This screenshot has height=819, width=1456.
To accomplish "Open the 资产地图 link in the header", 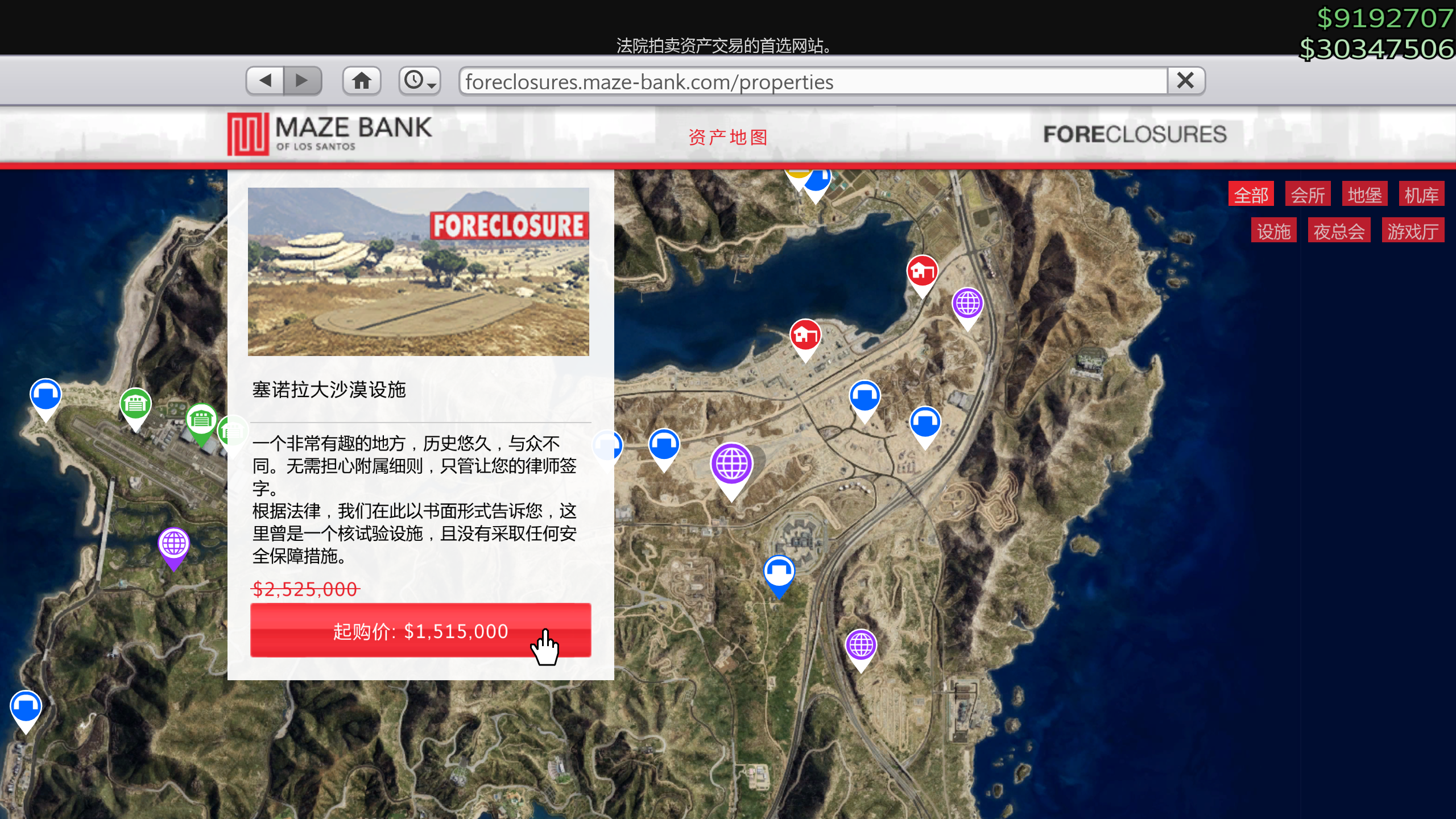I will pyautogui.click(x=728, y=137).
